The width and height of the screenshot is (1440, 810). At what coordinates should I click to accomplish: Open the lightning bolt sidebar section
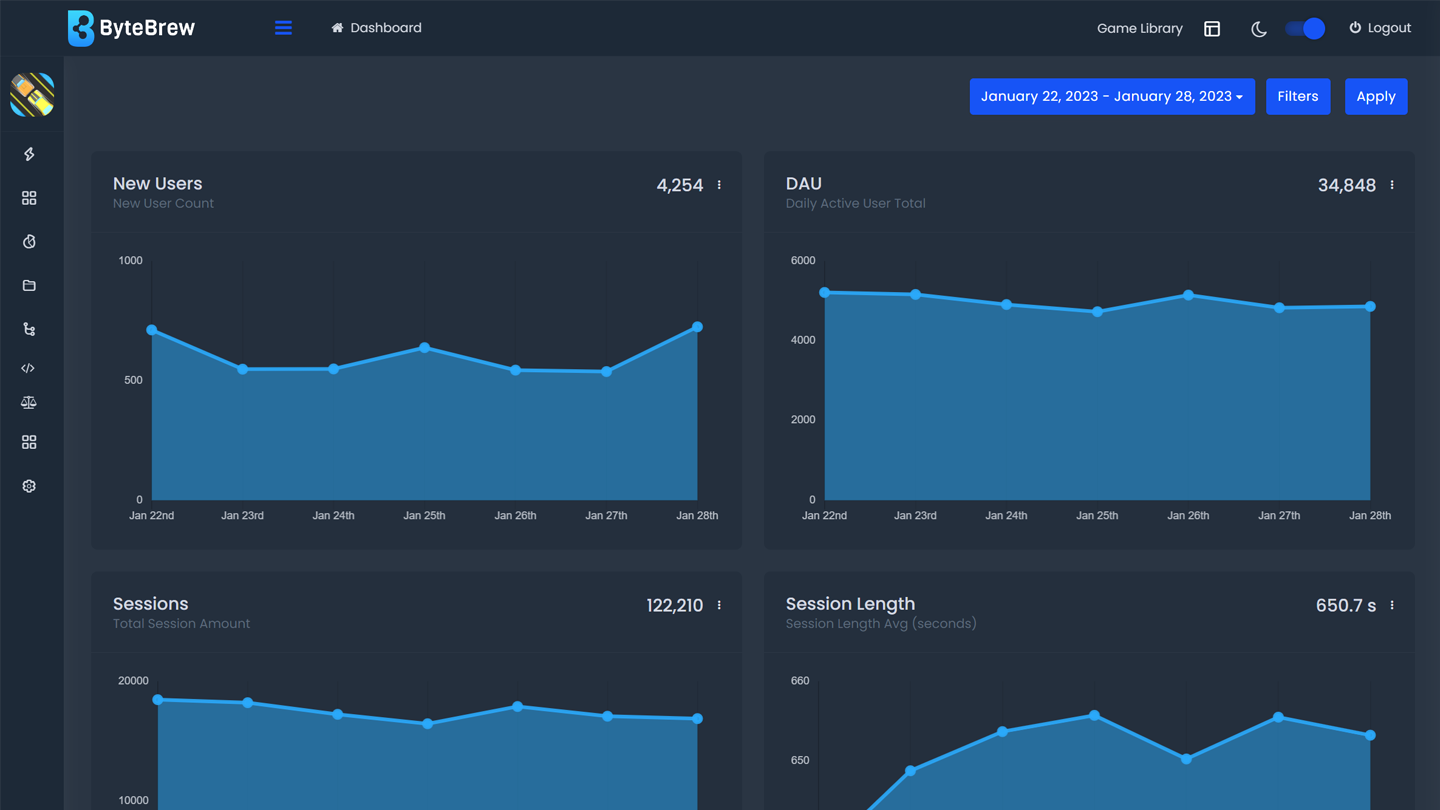29,154
